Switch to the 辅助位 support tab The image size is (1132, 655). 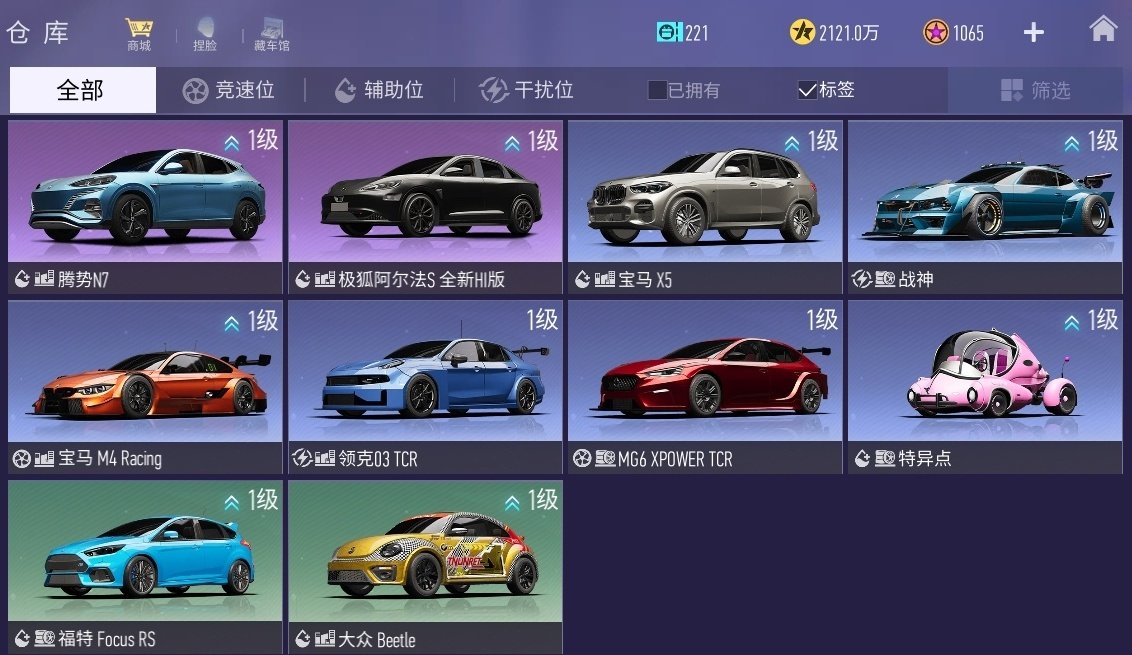[379, 90]
